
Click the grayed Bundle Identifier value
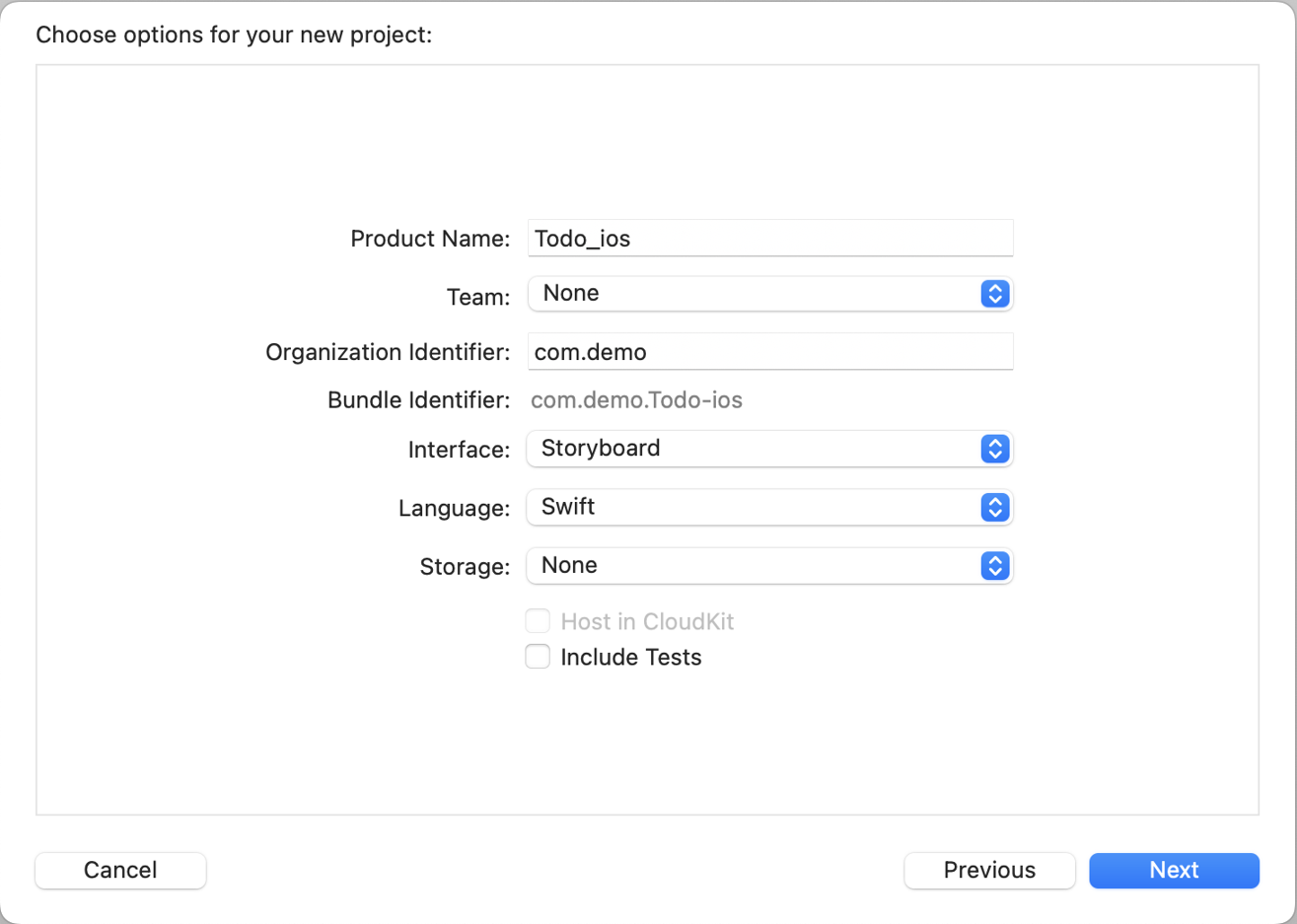pyautogui.click(x=636, y=399)
